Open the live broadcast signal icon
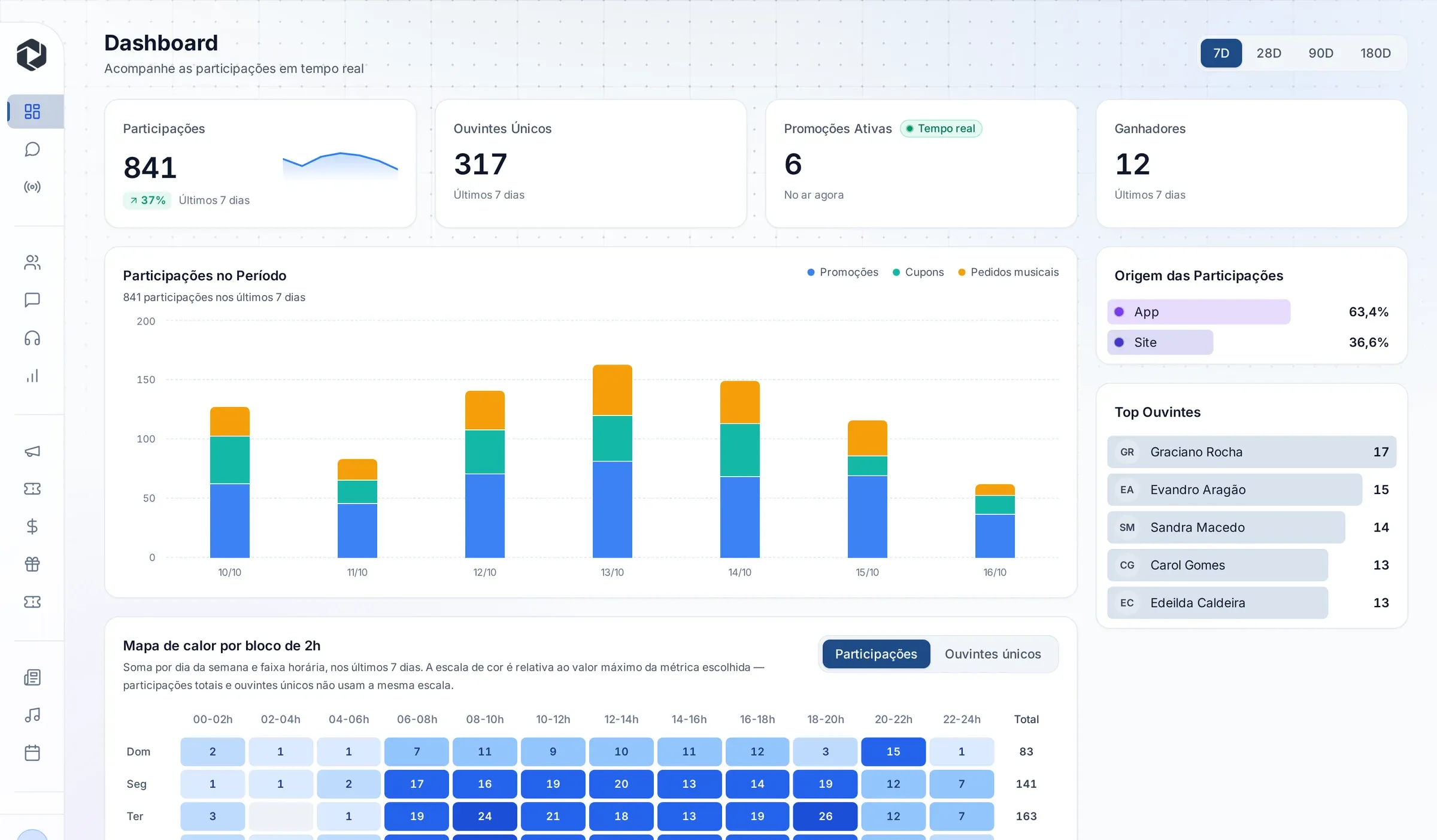This screenshot has height=840, width=1437. click(x=32, y=187)
